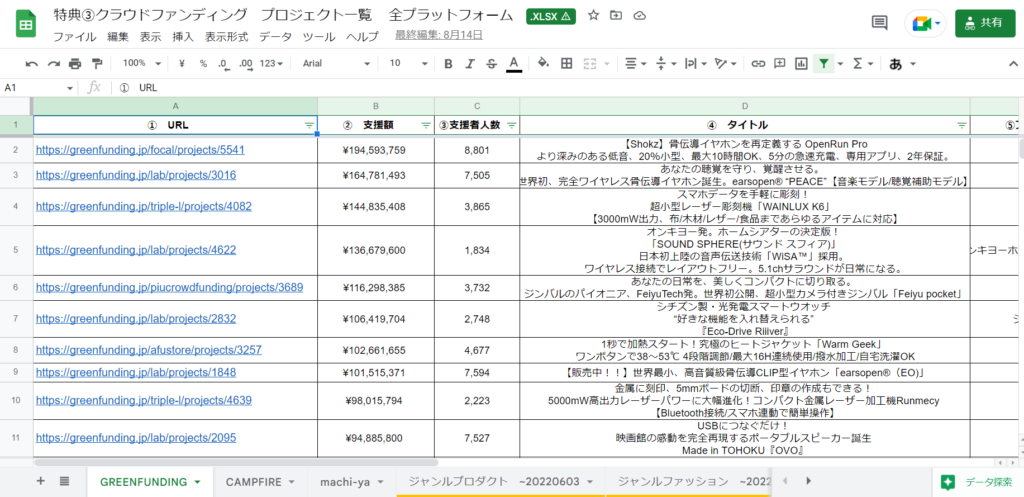1024x497 pixels.
Task: Collapse toolbar with up chevron
Action: click(1014, 63)
